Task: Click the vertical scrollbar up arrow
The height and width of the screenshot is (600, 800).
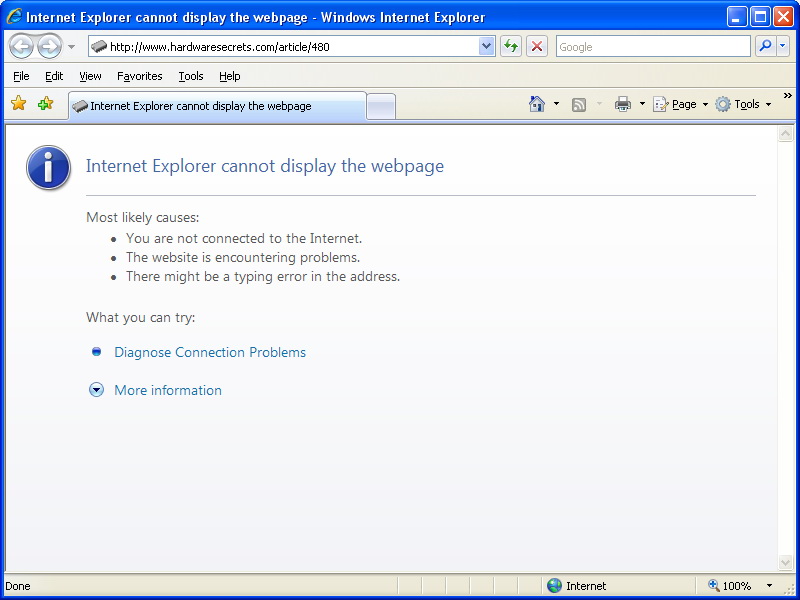Action: [x=785, y=134]
